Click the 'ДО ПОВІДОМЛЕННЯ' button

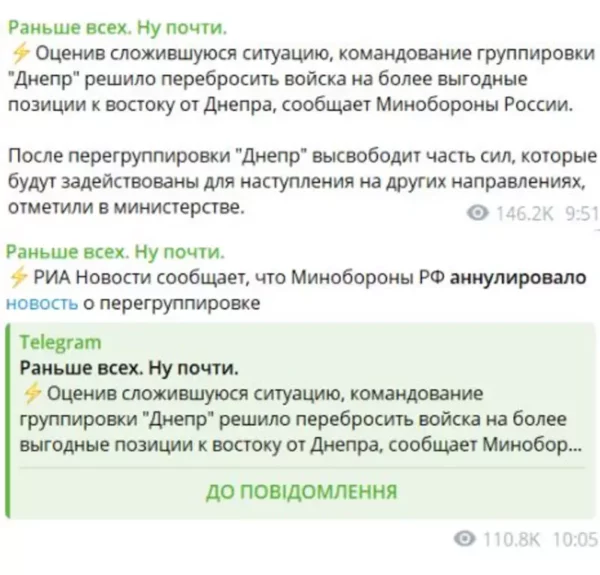point(302,492)
